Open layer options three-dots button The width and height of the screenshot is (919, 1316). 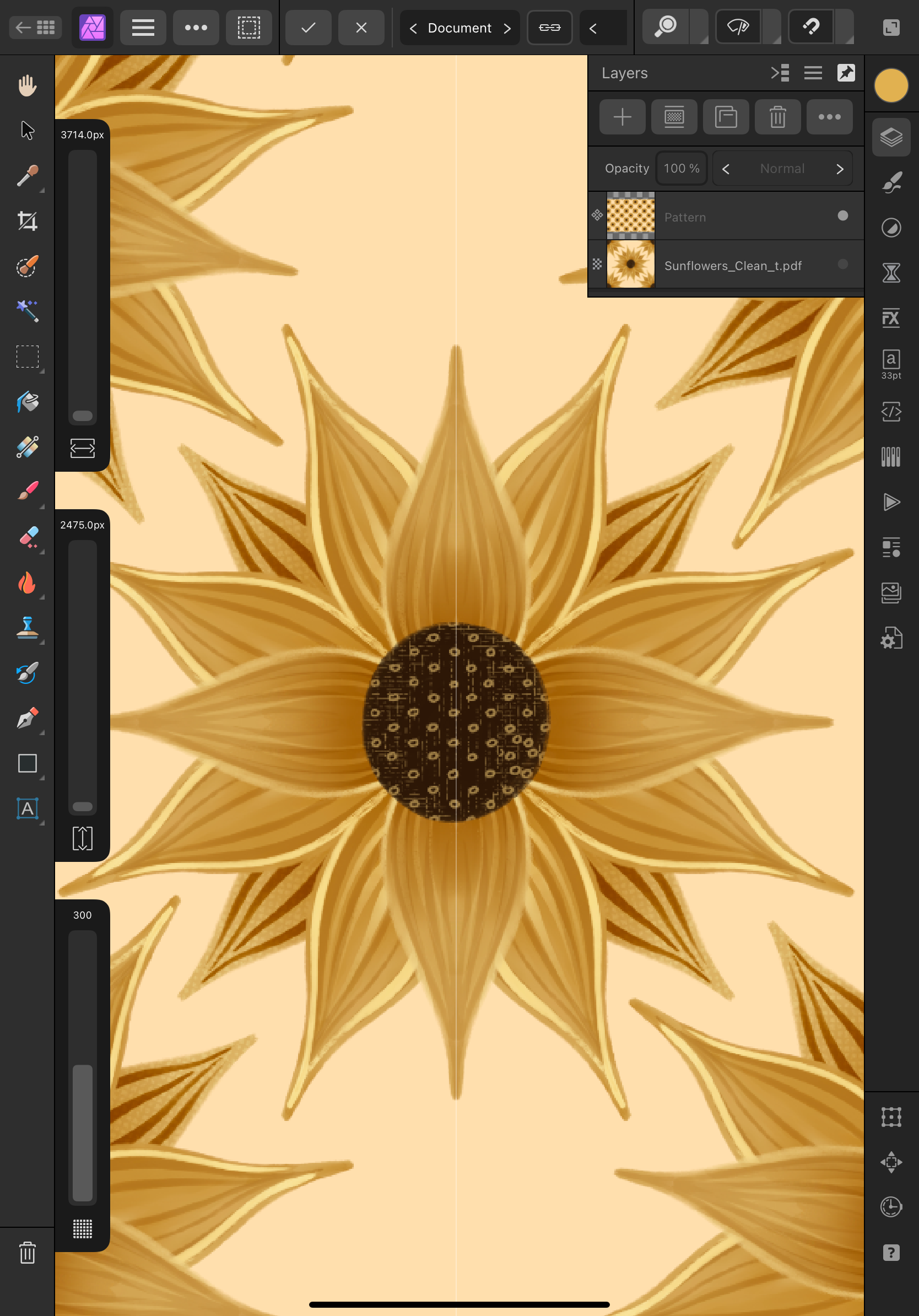829,117
